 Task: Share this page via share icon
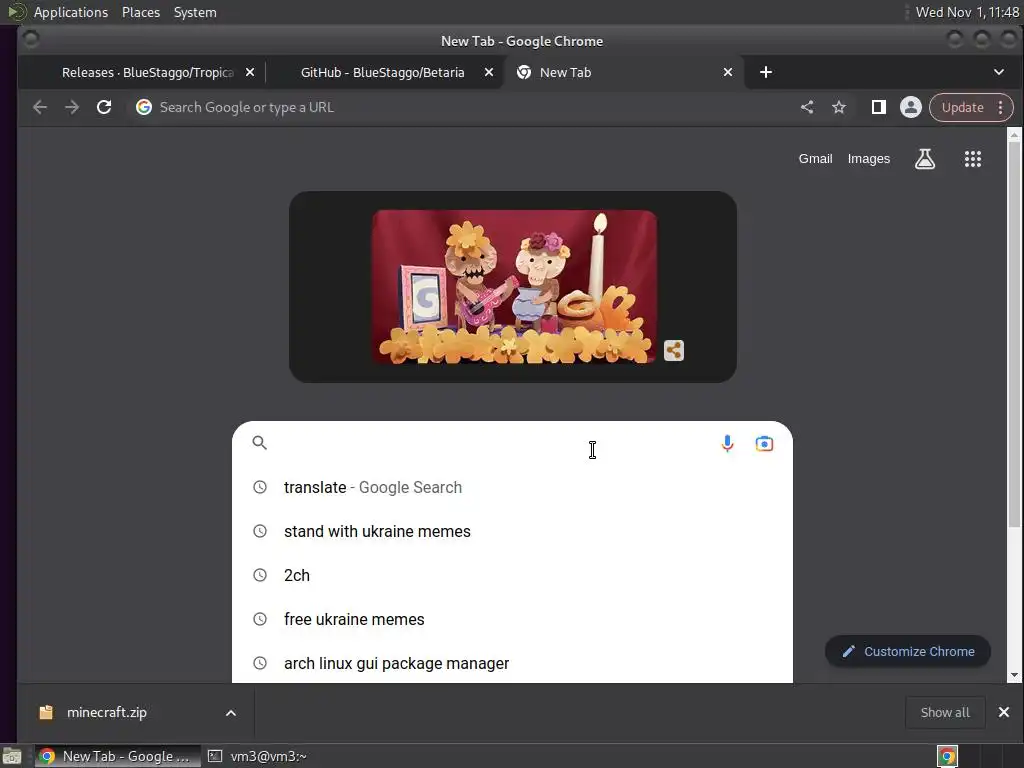pos(807,107)
